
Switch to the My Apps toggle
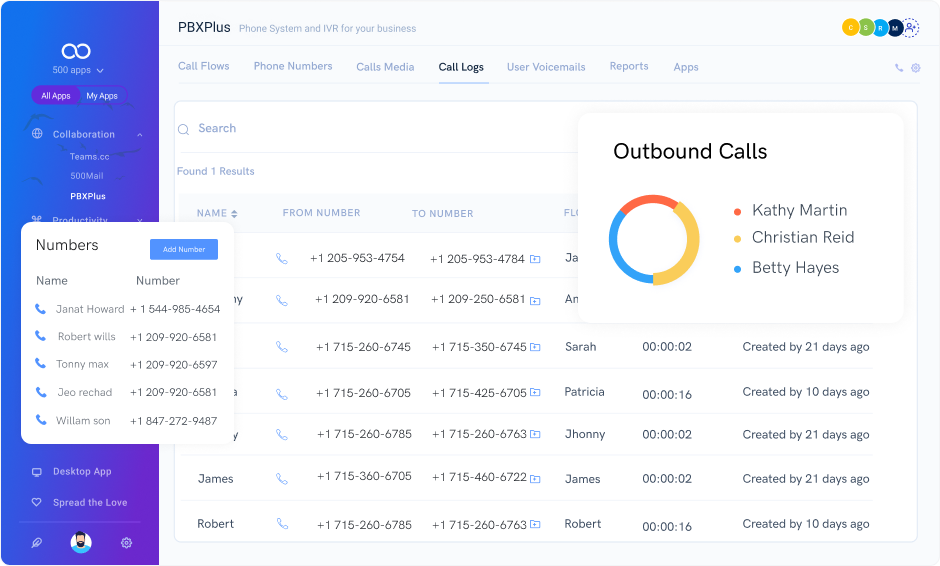click(x=101, y=96)
